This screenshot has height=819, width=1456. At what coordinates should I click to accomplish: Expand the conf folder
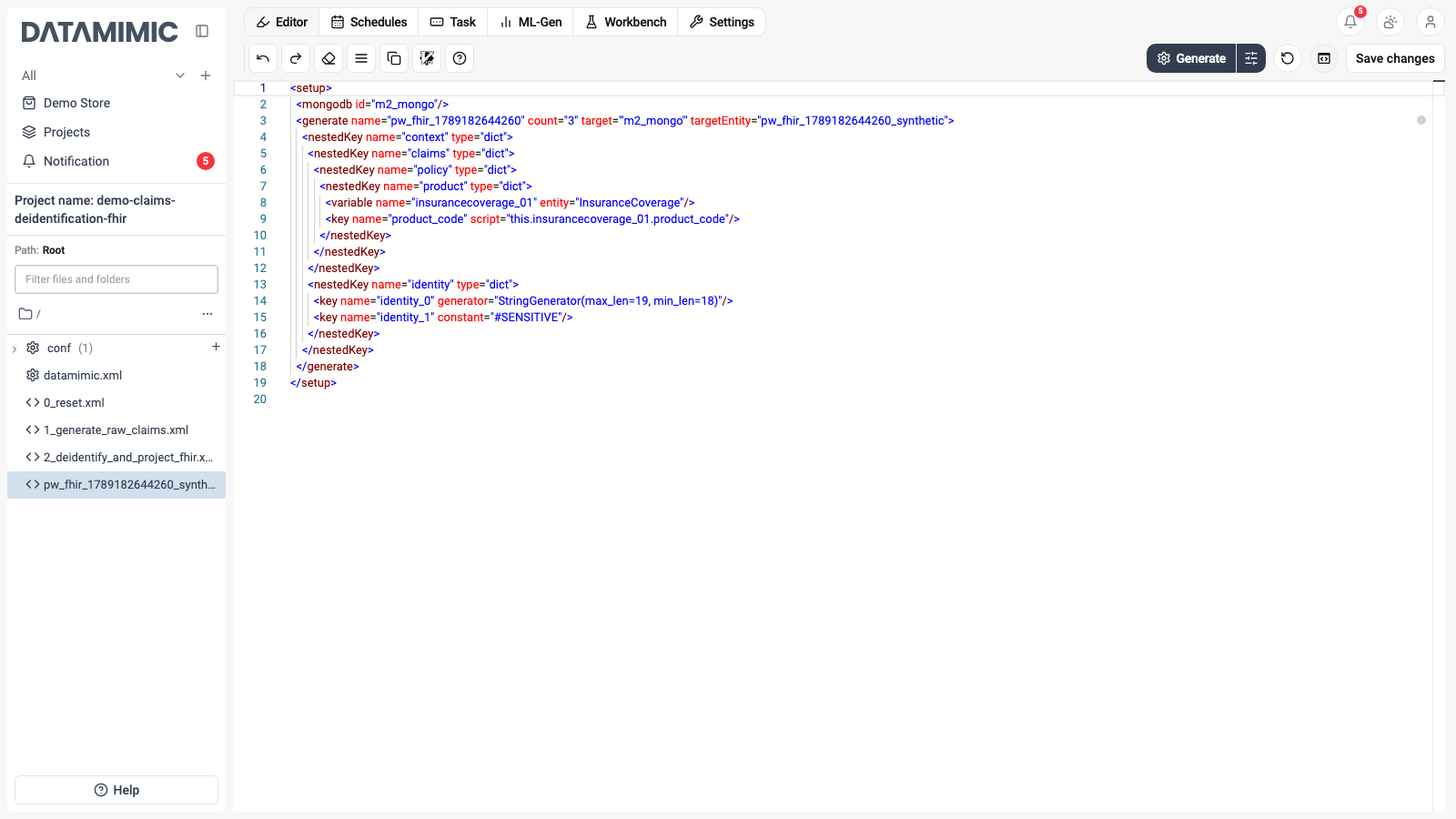click(x=15, y=349)
